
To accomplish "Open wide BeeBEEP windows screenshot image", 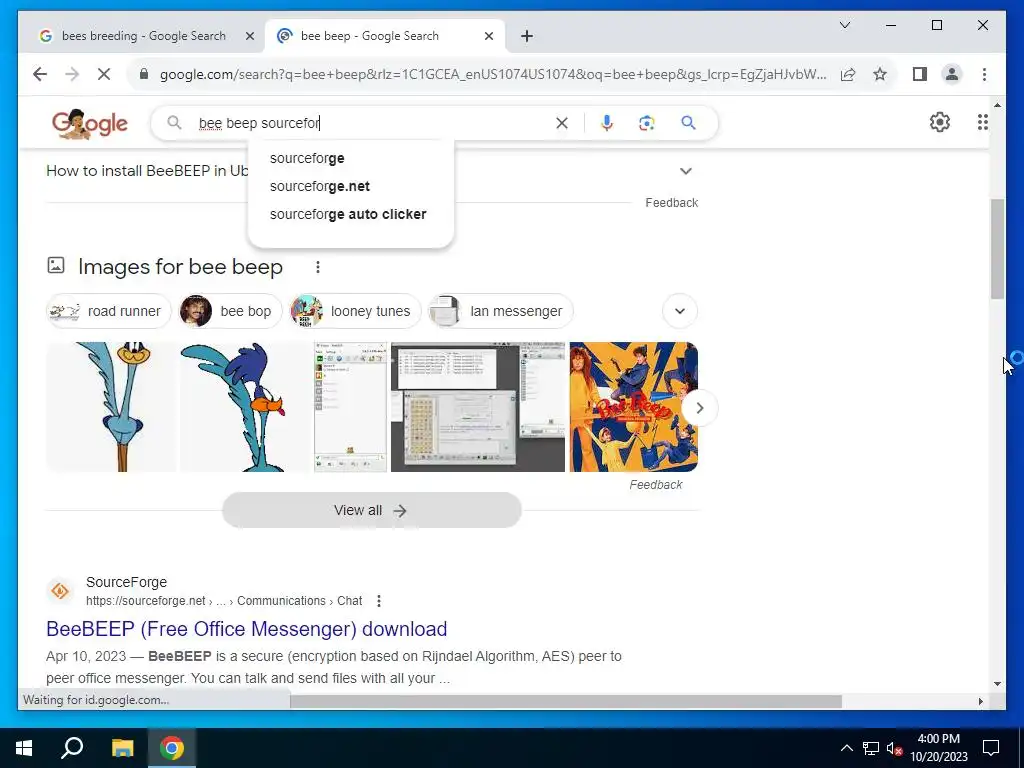I will point(478,406).
